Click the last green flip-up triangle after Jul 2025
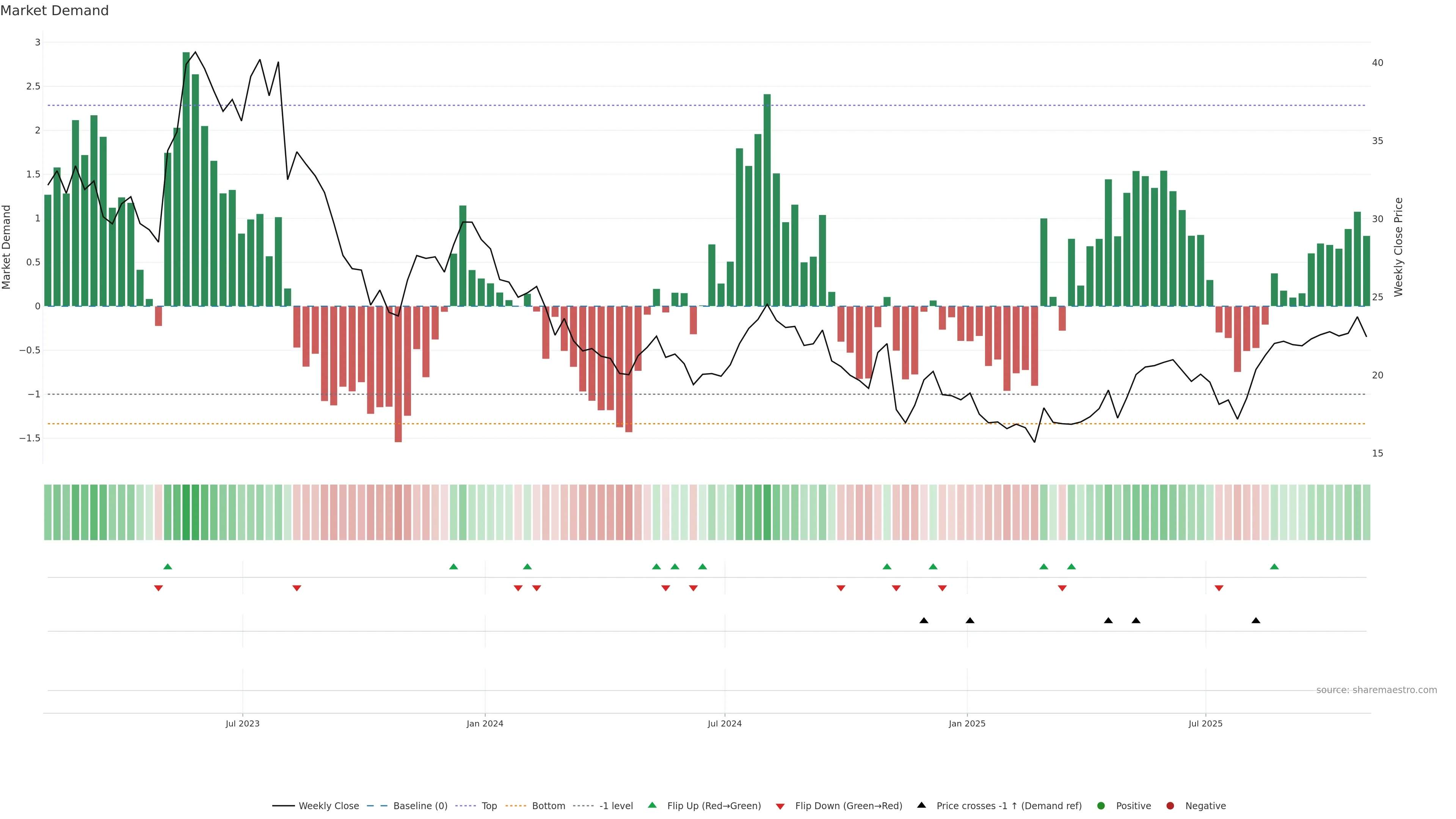Image resolution: width=1456 pixels, height=819 pixels. tap(1274, 566)
